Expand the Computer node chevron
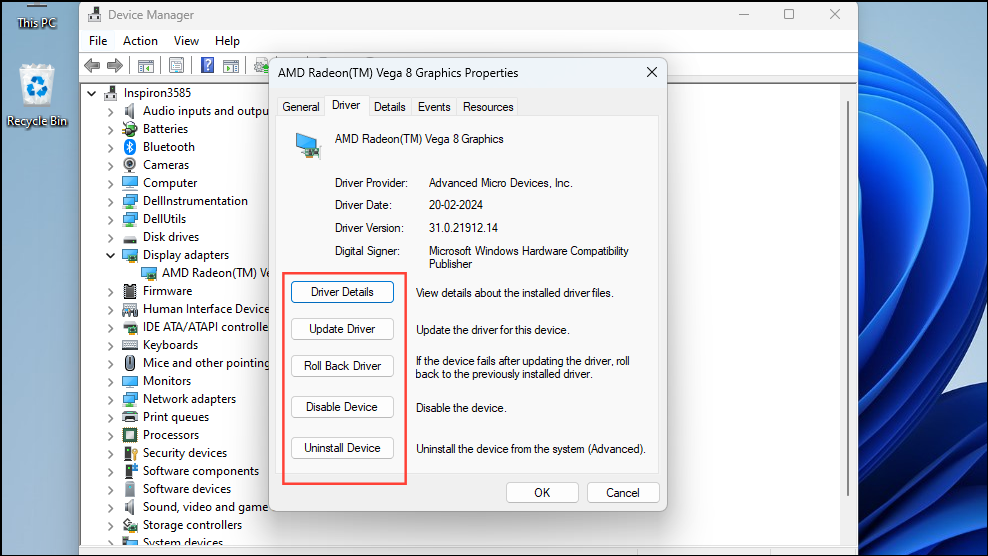 point(110,183)
